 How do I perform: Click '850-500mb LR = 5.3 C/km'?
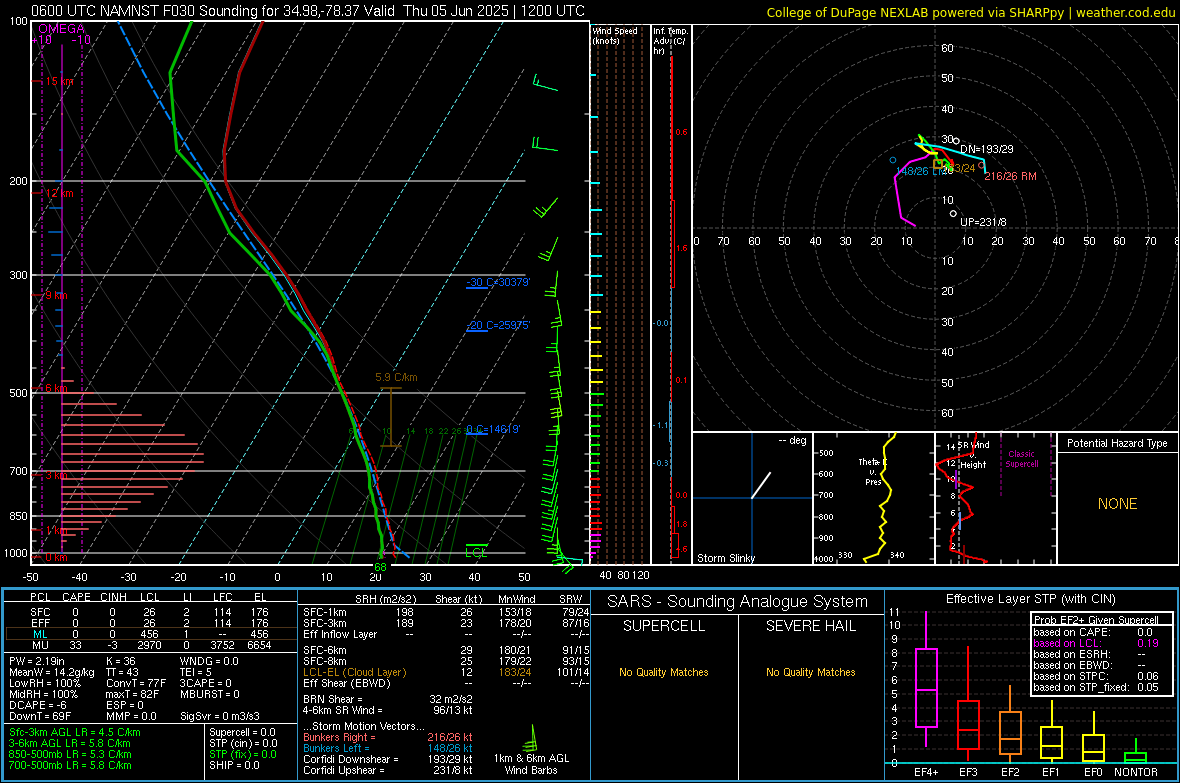70,754
